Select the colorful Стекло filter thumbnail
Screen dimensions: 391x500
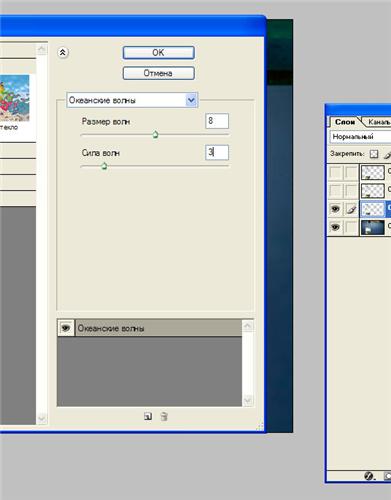click(15, 98)
